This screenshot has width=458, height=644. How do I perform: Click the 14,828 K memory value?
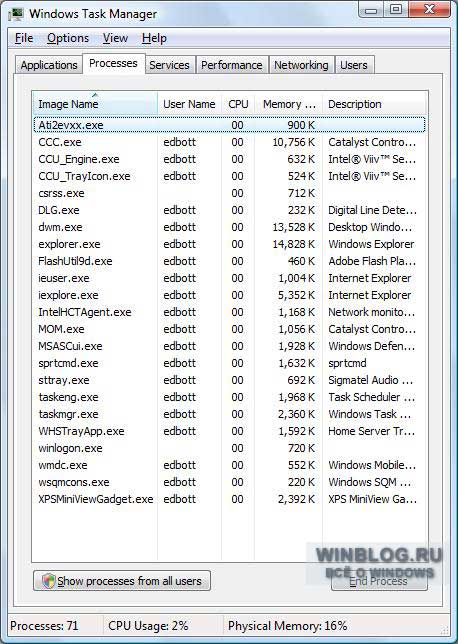coord(294,244)
